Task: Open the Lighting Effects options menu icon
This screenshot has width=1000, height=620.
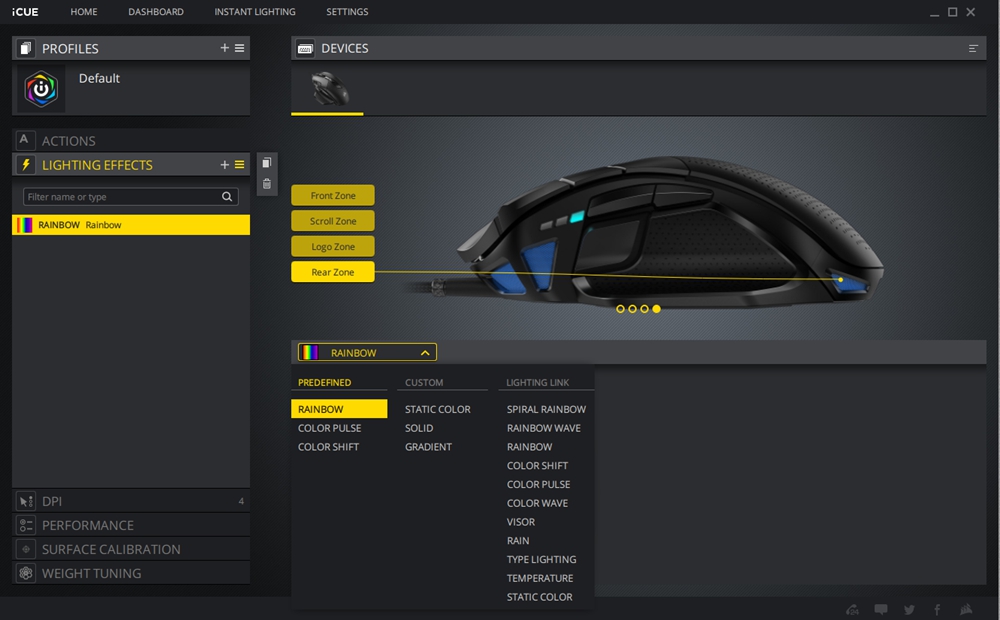Action: tap(240, 165)
